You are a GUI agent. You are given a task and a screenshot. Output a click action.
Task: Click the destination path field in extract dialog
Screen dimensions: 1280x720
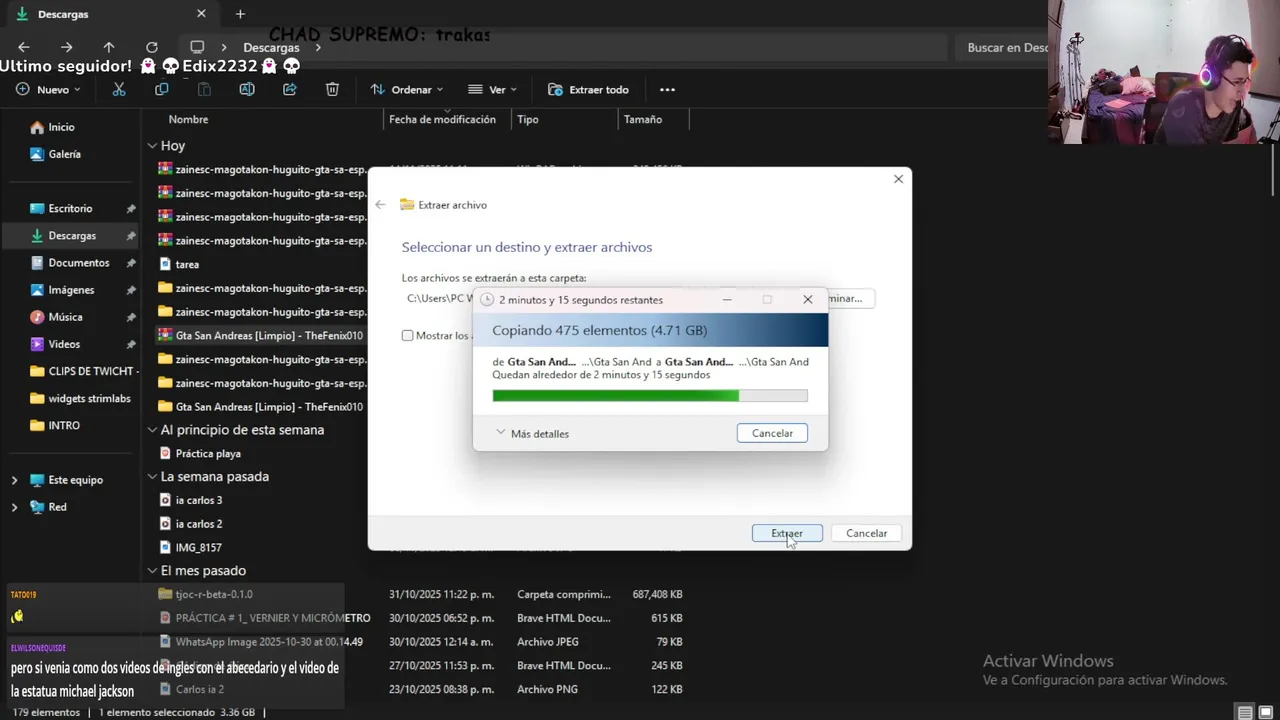pyautogui.click(x=437, y=298)
